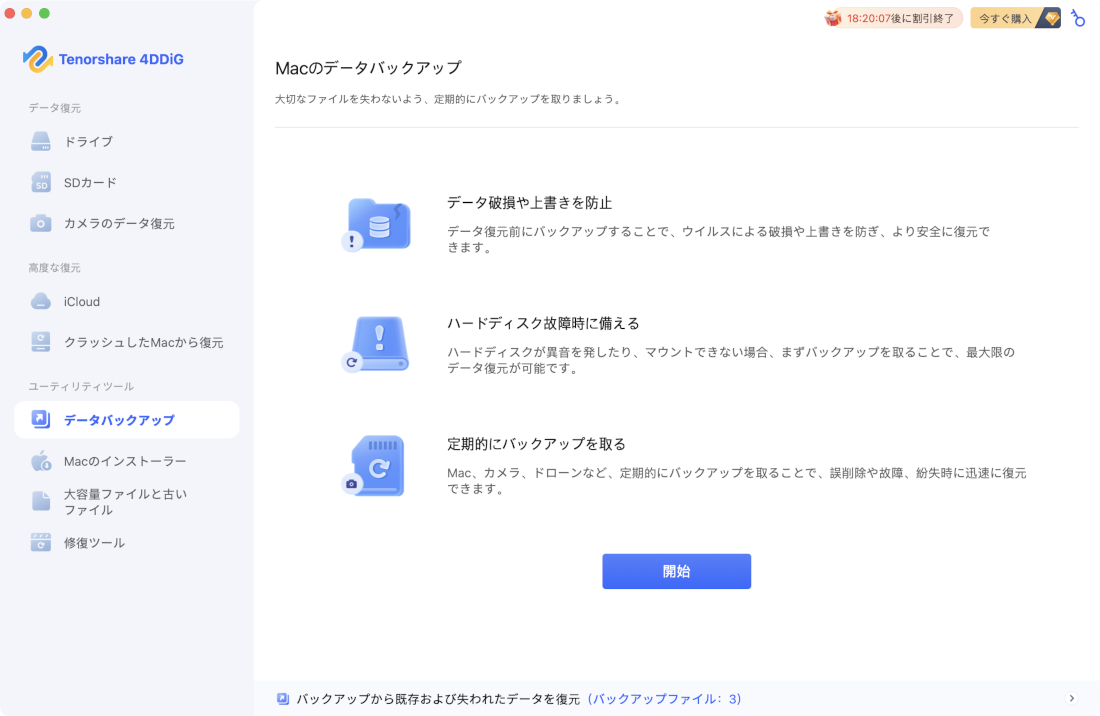Viewport: 1100px width, 716px height.
Task: Click the 高度な復元 section label
Action: 55,268
